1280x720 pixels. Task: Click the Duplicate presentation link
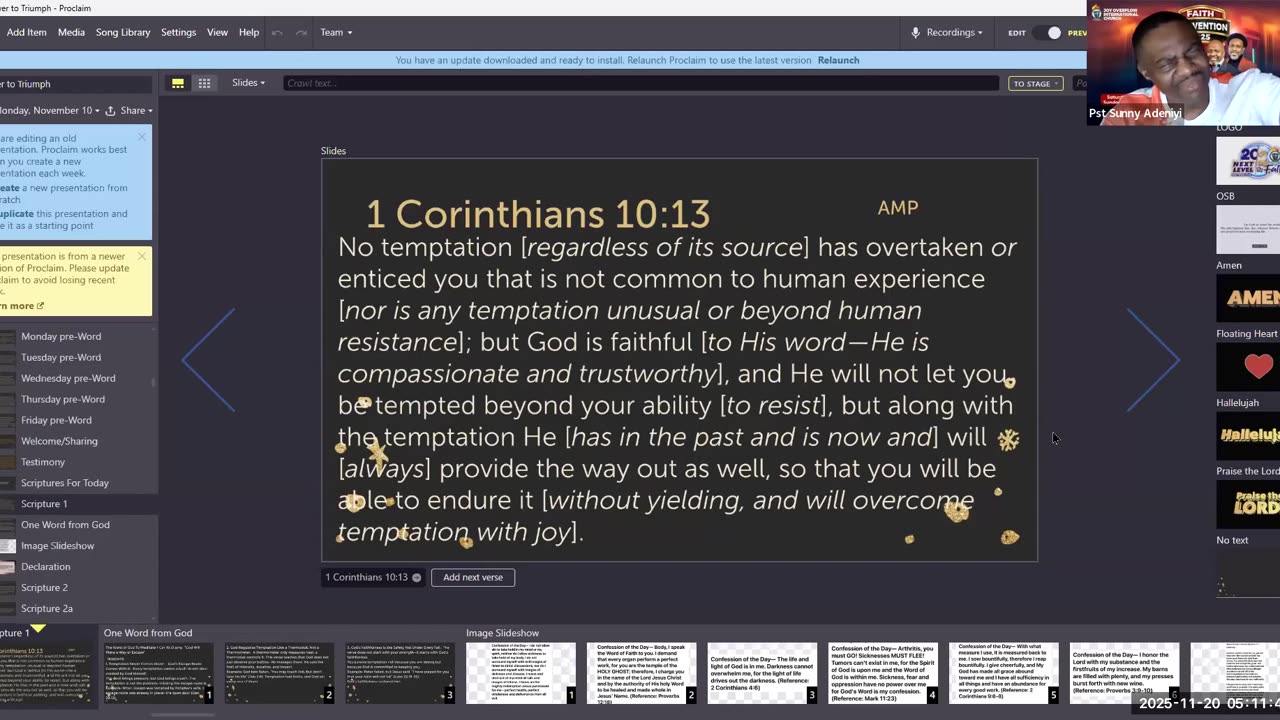pyautogui.click(x=15, y=213)
